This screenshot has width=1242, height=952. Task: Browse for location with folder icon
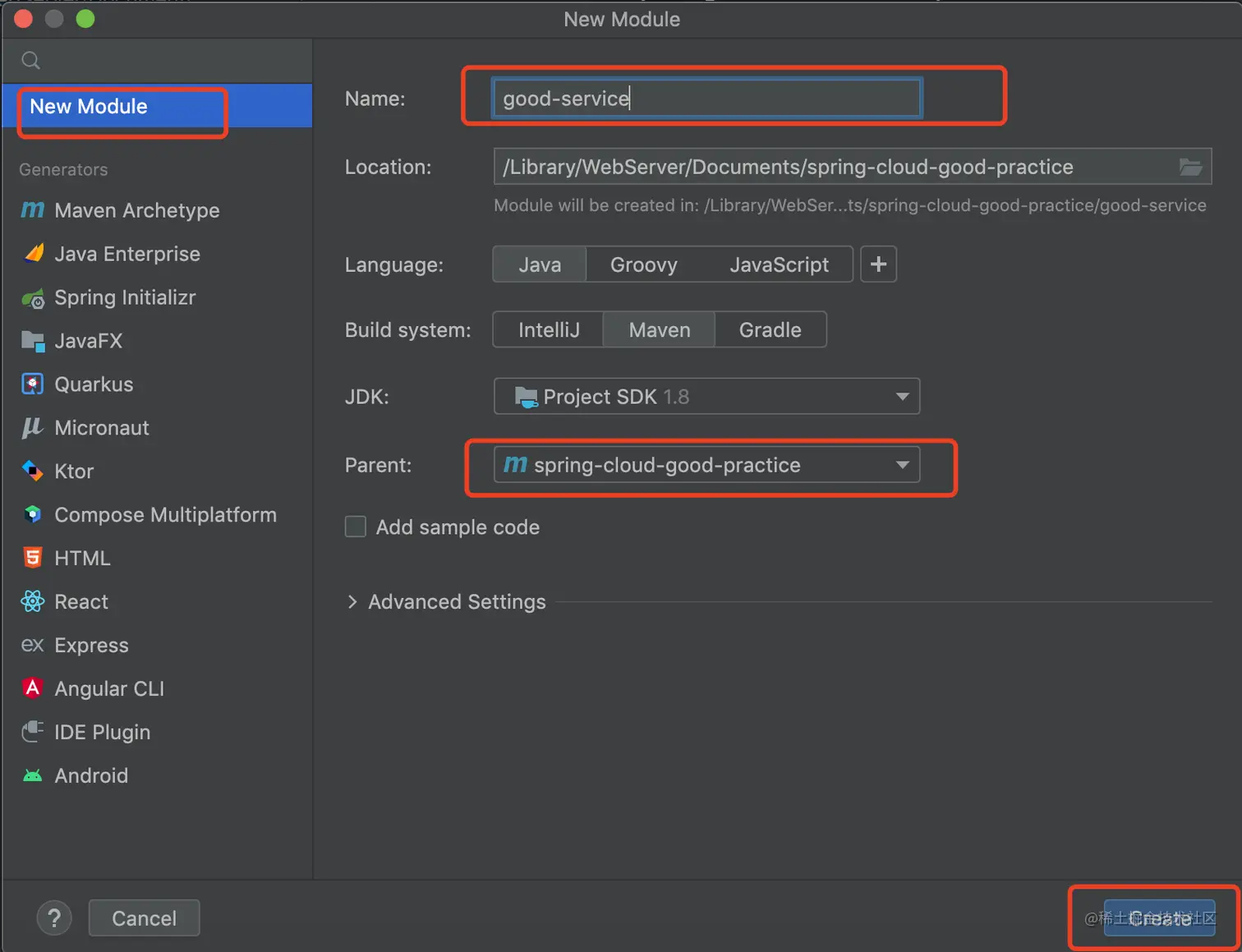pos(1190,168)
